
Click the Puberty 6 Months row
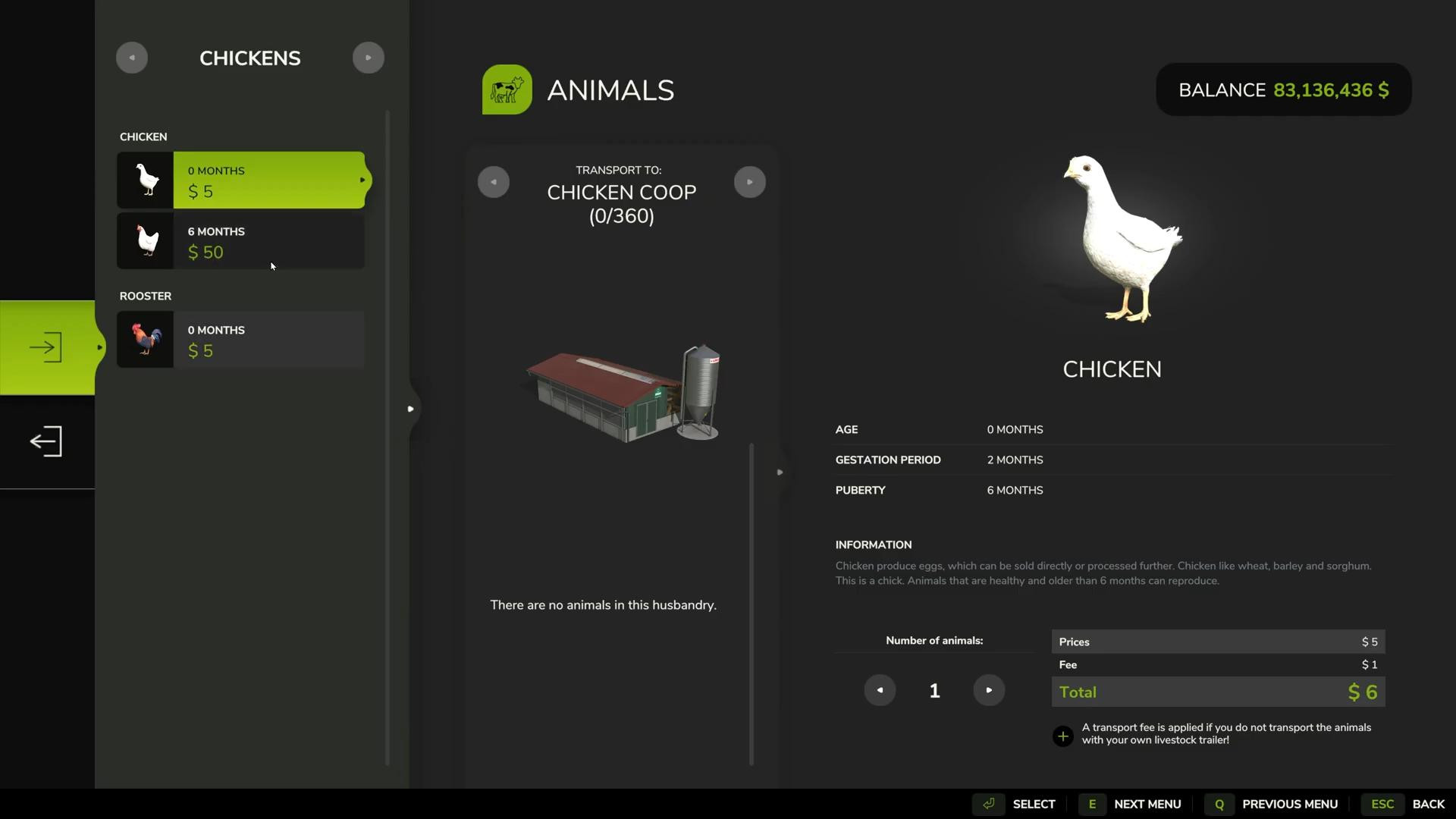(x=1113, y=490)
